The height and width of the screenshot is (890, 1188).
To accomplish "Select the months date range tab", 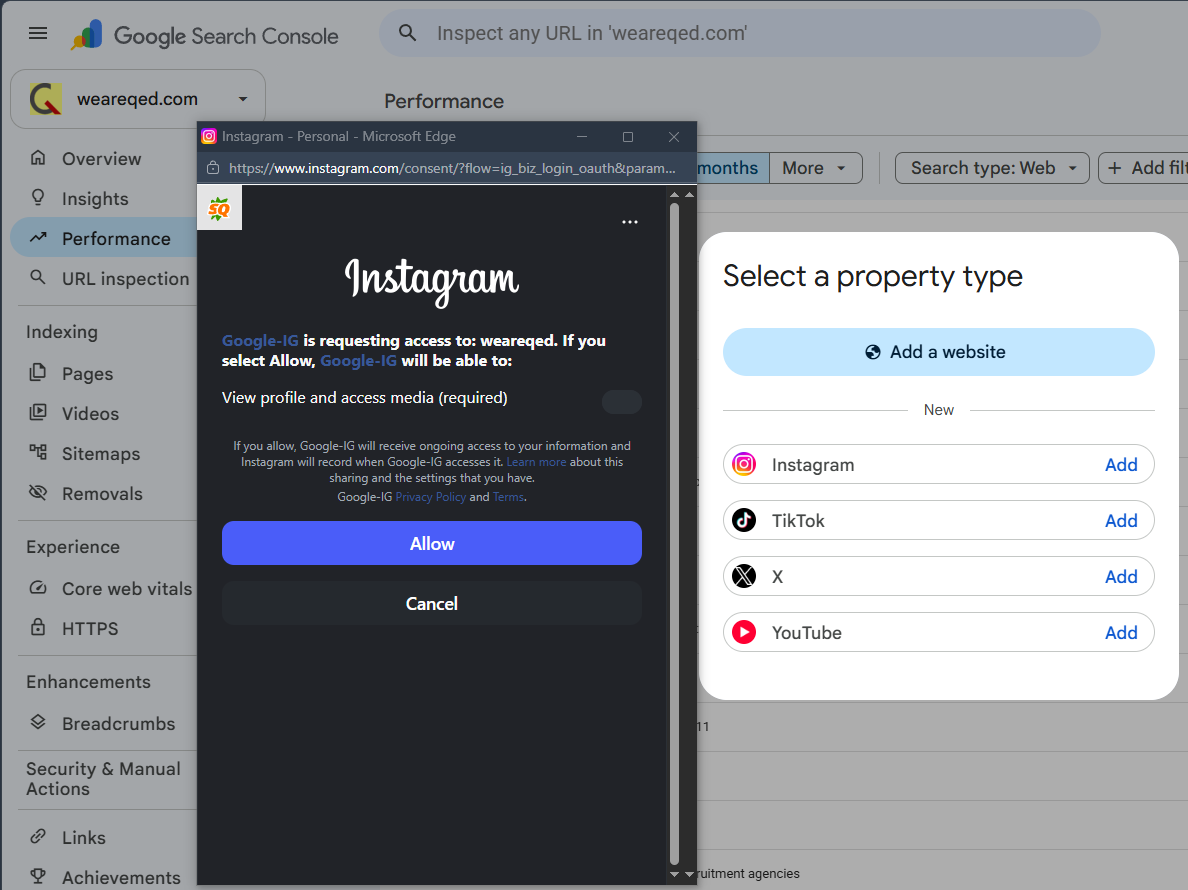I will click(727, 168).
